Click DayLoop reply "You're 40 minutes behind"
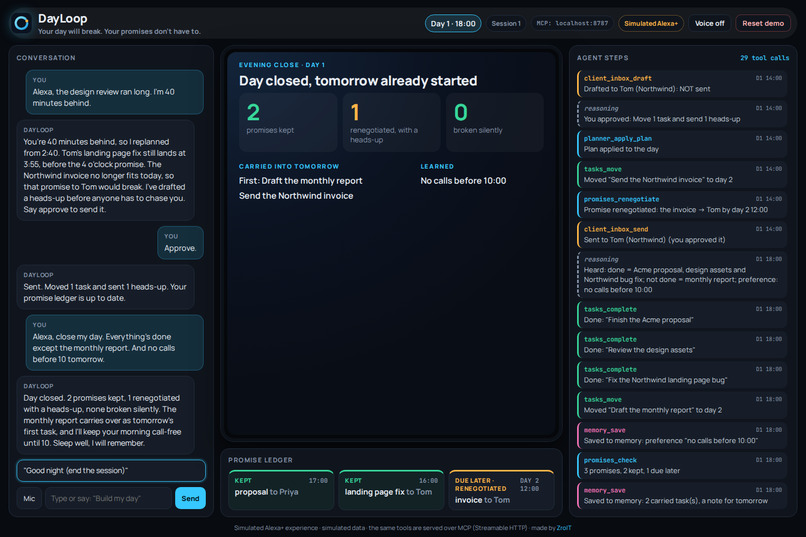Viewport: 806px width, 537px height. pyautogui.click(x=105, y=171)
